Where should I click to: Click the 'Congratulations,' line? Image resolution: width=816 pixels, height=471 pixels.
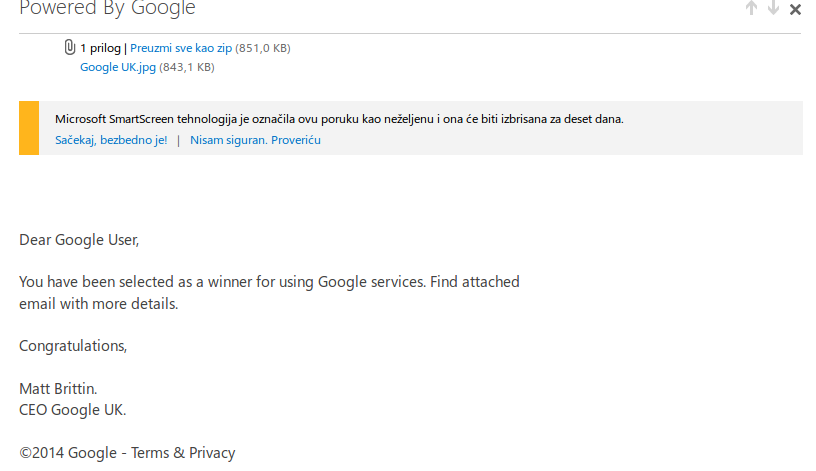(73, 346)
